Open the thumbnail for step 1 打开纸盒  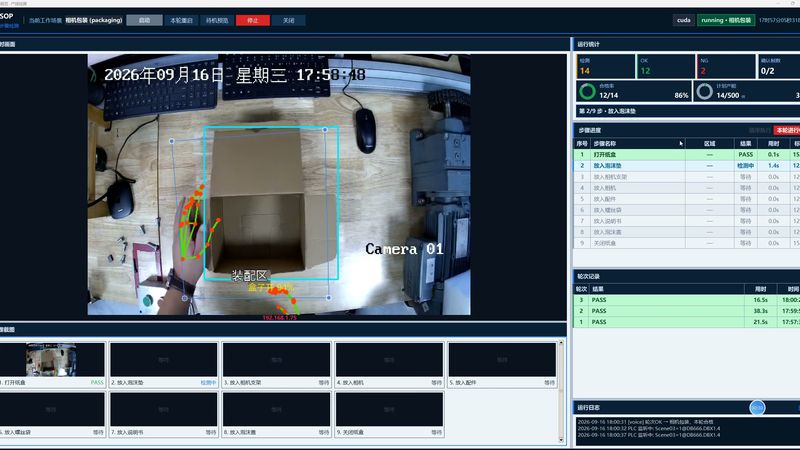click(x=52, y=360)
